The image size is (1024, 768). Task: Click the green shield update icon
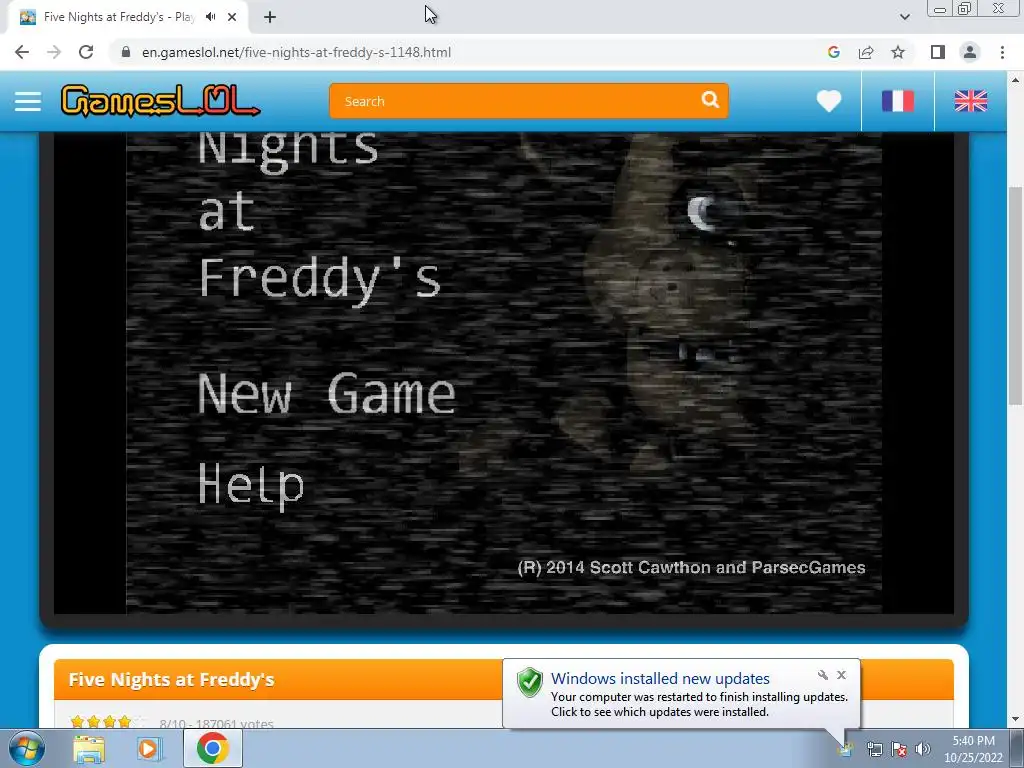pos(530,682)
